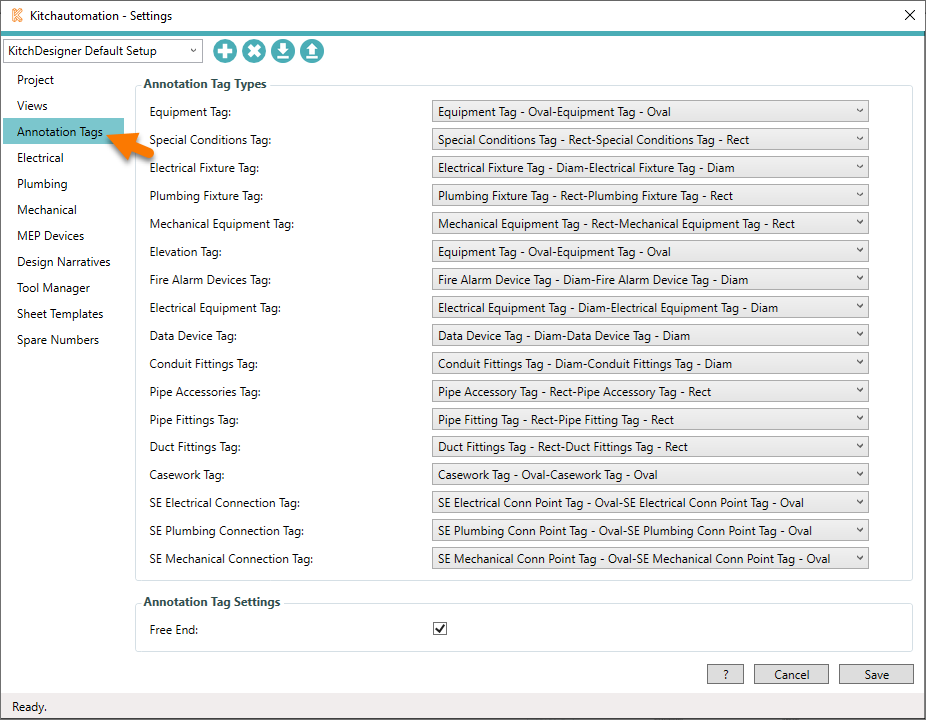Open the Equipment Tag dropdown

click(649, 111)
